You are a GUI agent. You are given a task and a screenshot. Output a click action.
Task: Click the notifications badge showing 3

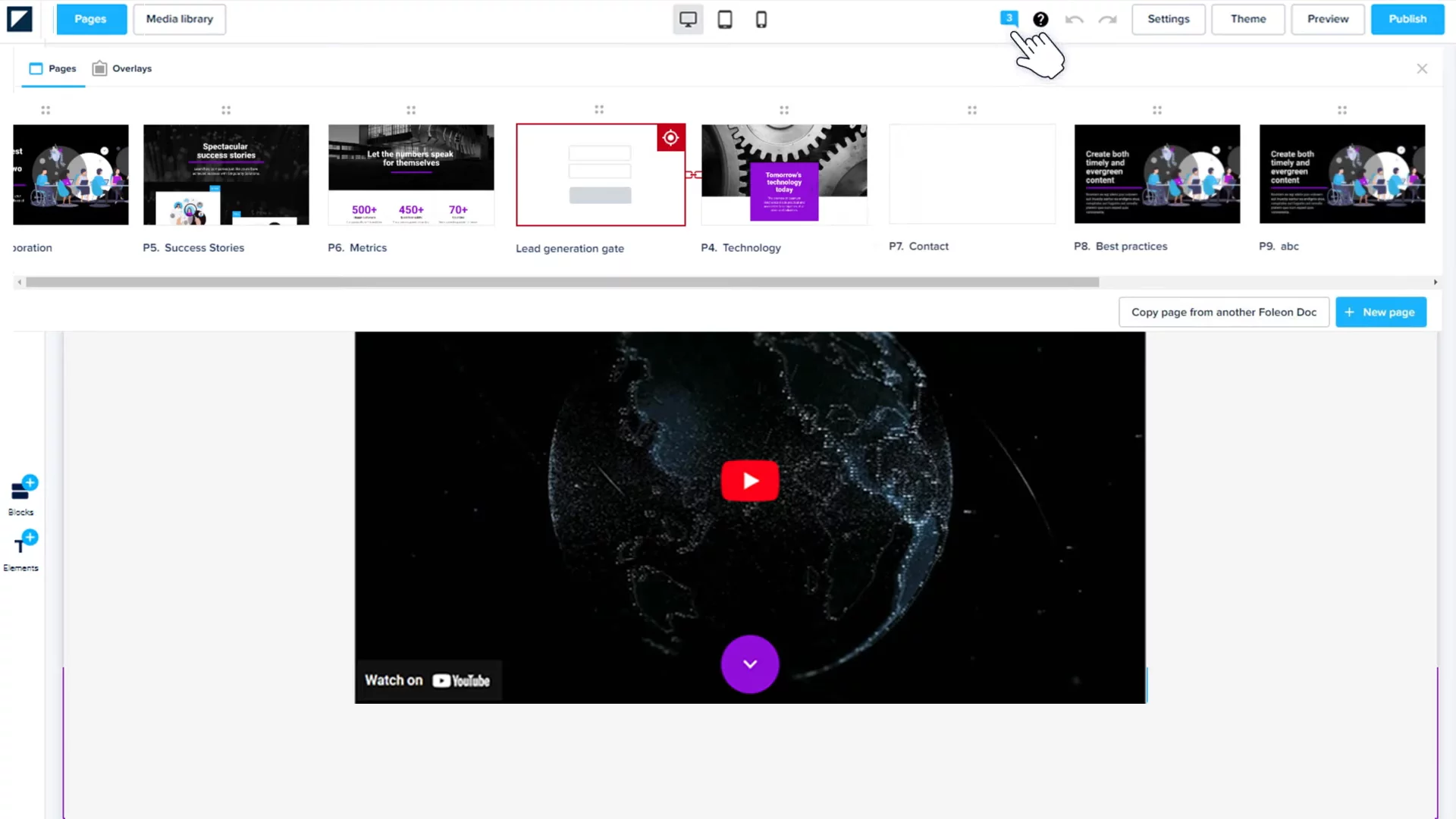(1009, 18)
